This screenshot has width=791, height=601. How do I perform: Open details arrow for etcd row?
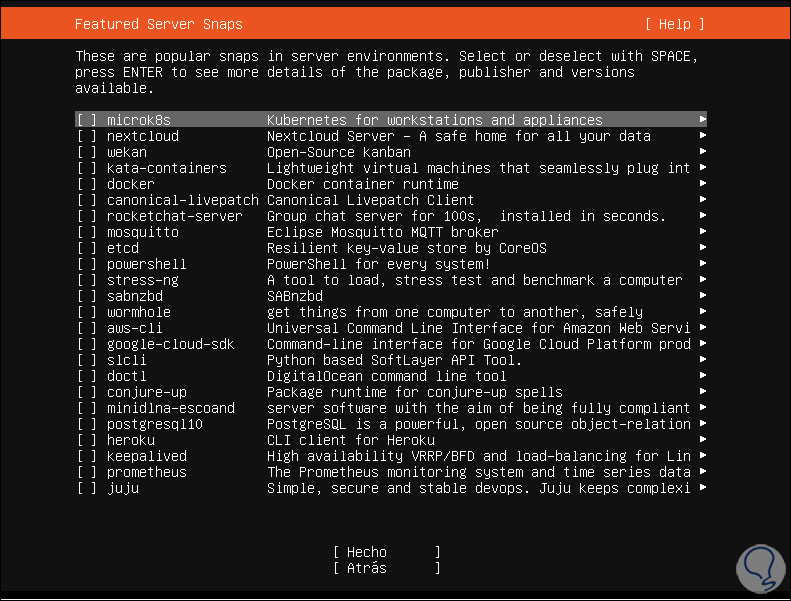point(703,248)
